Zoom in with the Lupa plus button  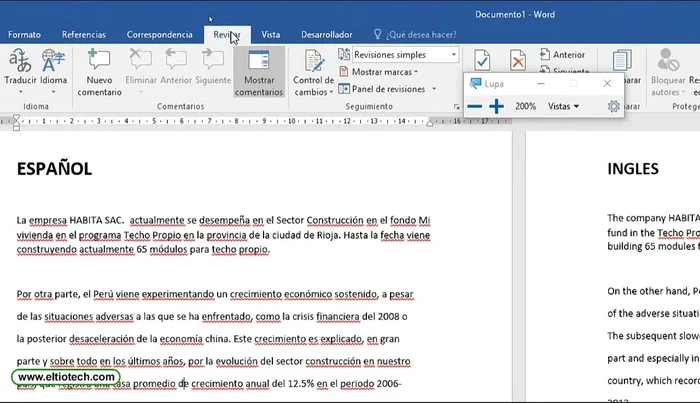497,106
